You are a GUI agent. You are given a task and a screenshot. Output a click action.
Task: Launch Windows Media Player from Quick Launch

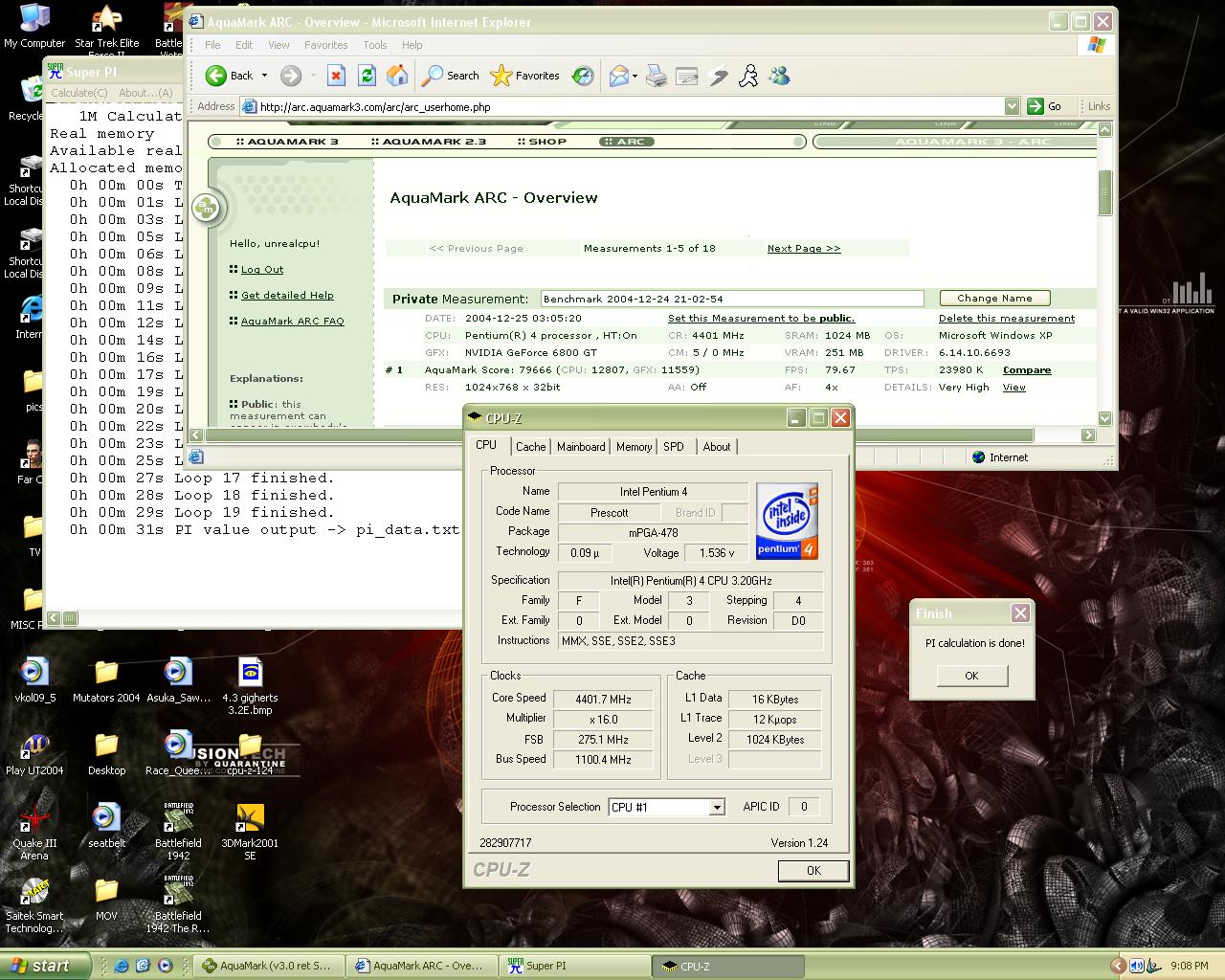click(165, 966)
